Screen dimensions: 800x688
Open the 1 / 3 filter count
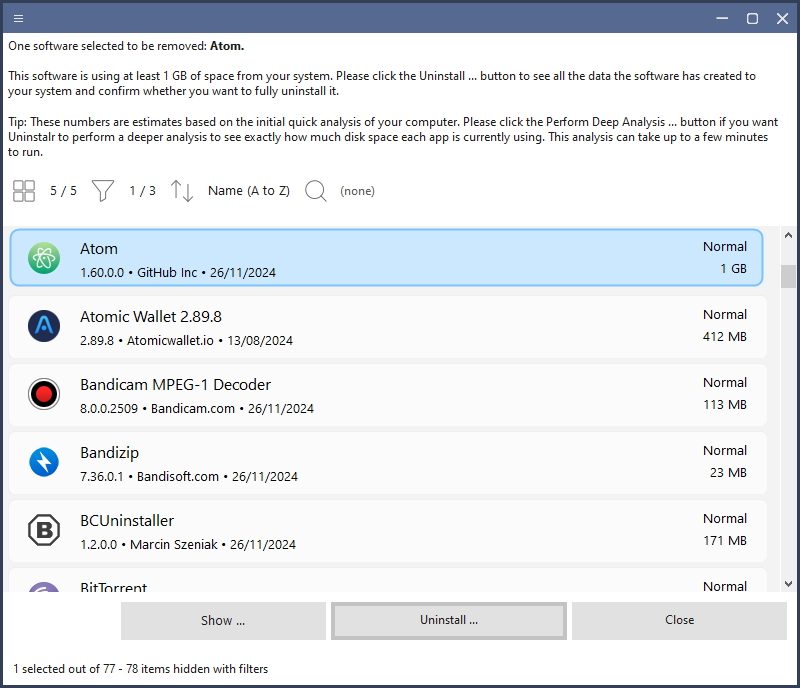142,191
